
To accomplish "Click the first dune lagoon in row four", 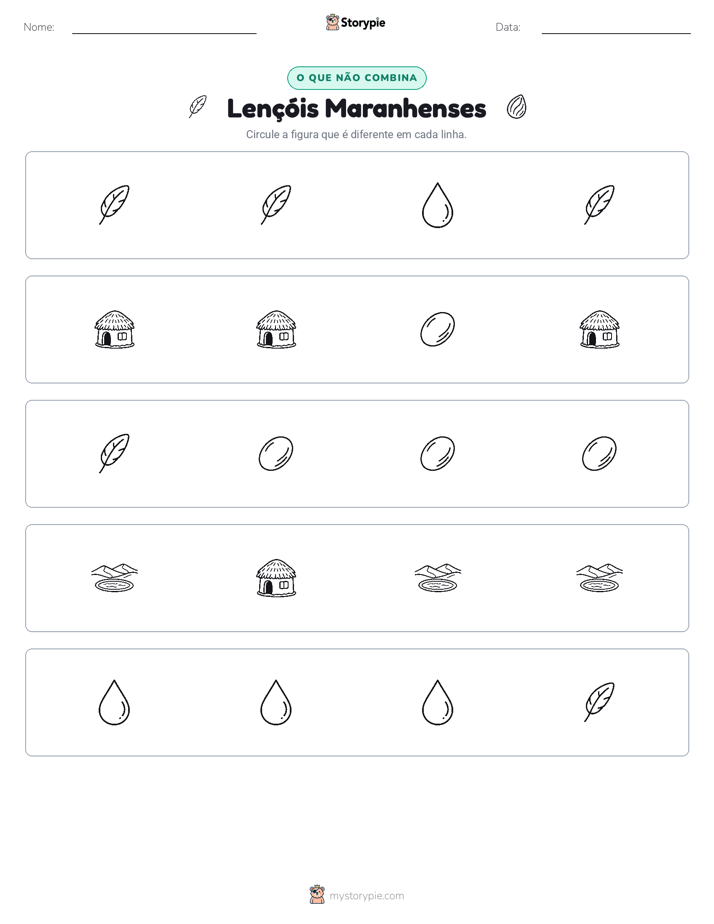I will click(114, 578).
